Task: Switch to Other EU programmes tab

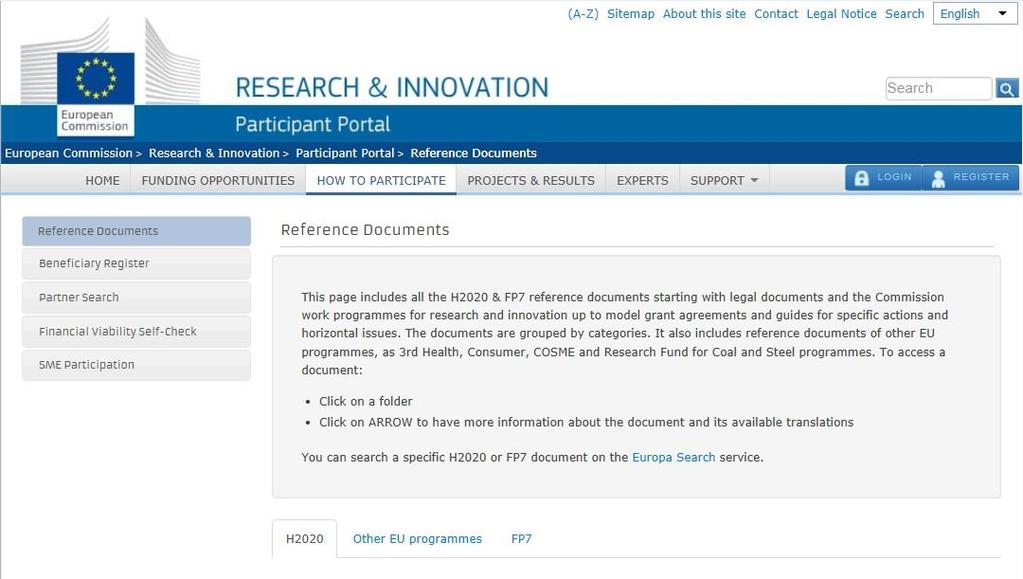Action: [418, 539]
